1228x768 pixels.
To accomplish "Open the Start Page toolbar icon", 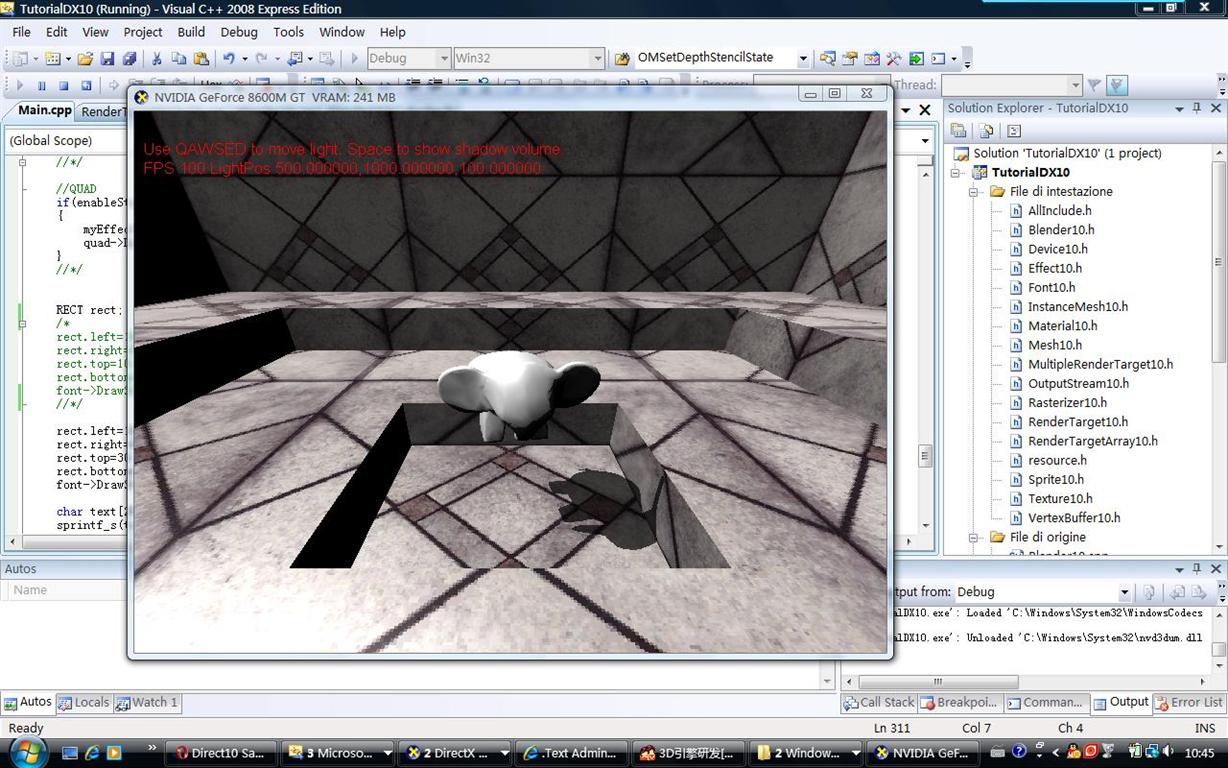I will click(x=916, y=58).
